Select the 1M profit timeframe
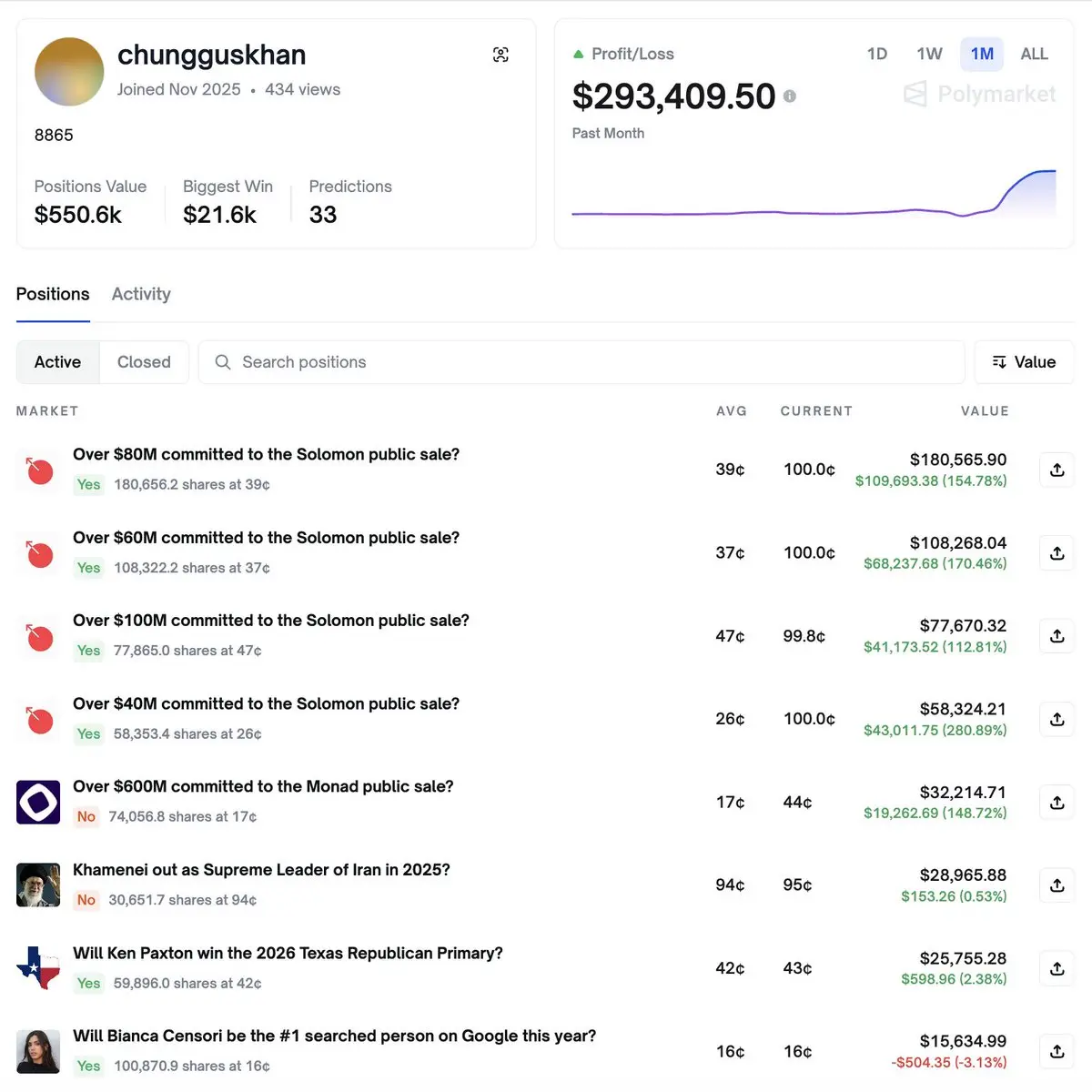 [982, 54]
